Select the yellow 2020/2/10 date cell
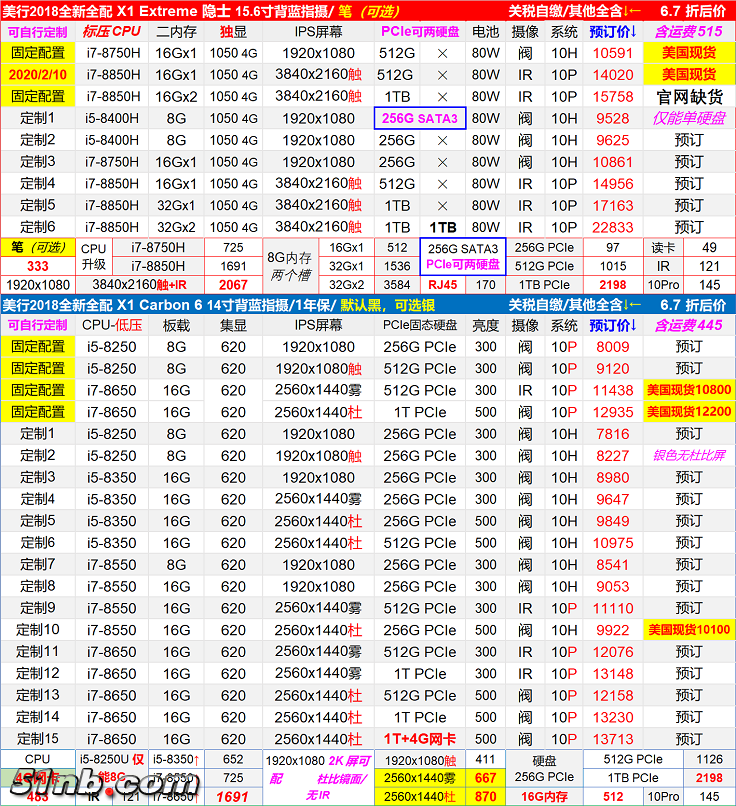Screen dimensions: 736x806 point(38,75)
